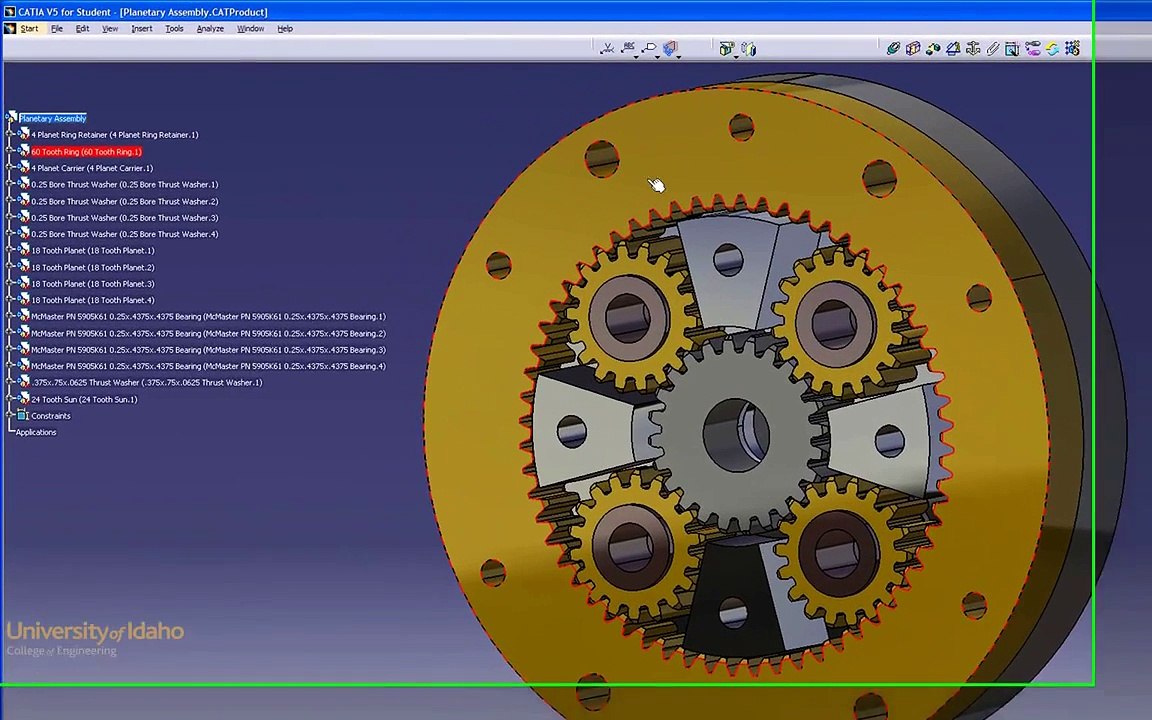Expand the 0.25 Bore Thrust Washer.3 node

coord(10,217)
